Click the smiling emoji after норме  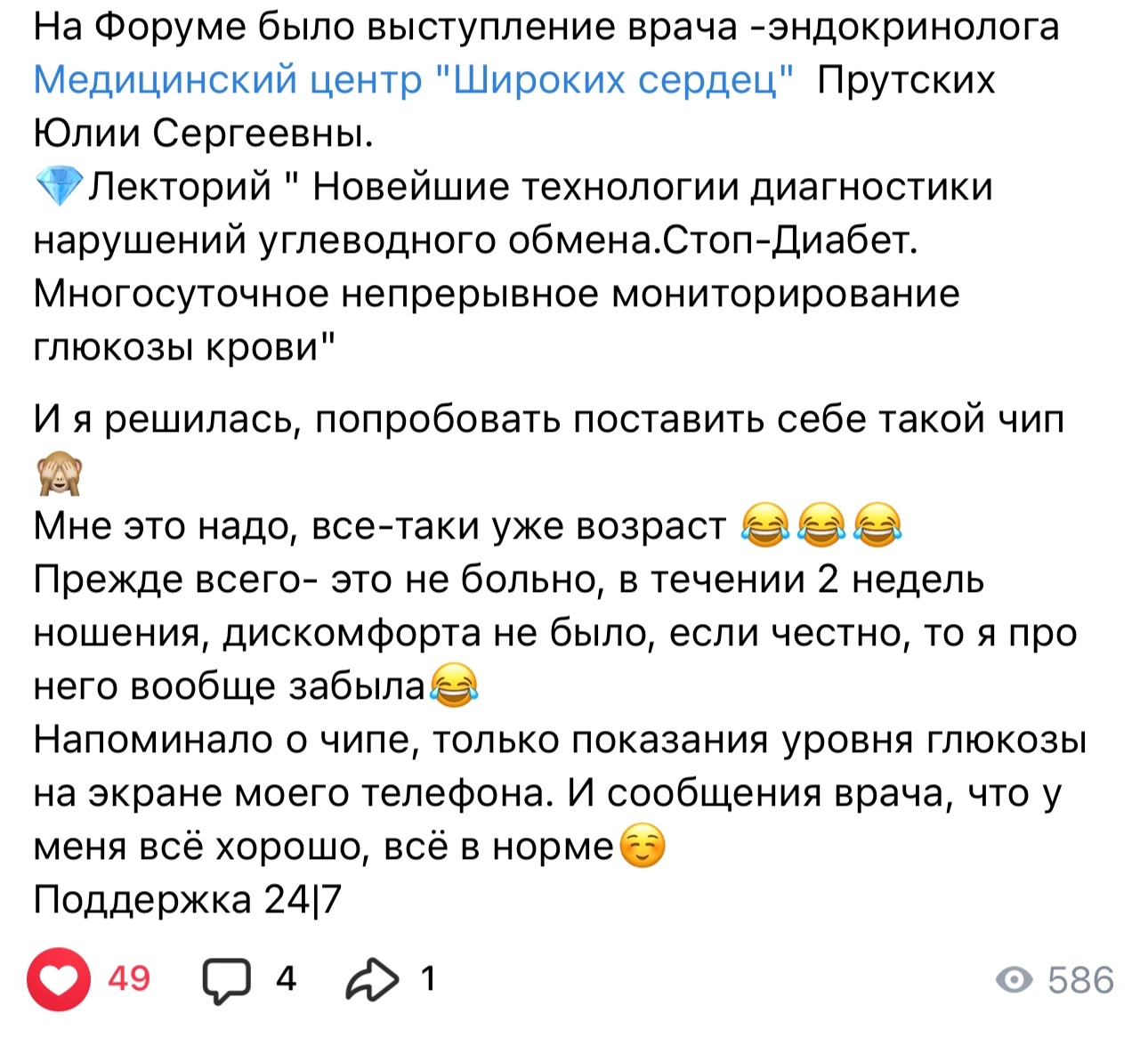[642, 846]
